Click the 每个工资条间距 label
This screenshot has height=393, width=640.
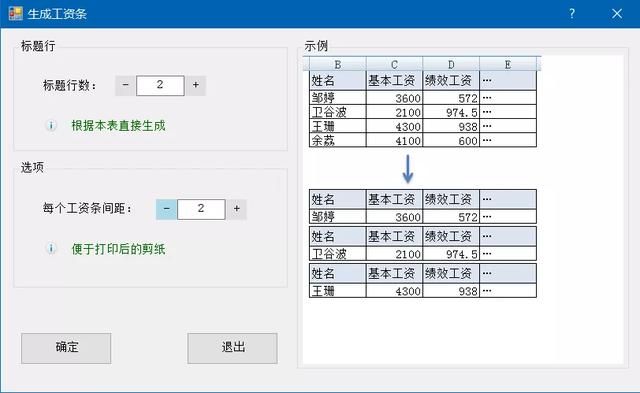(x=88, y=209)
